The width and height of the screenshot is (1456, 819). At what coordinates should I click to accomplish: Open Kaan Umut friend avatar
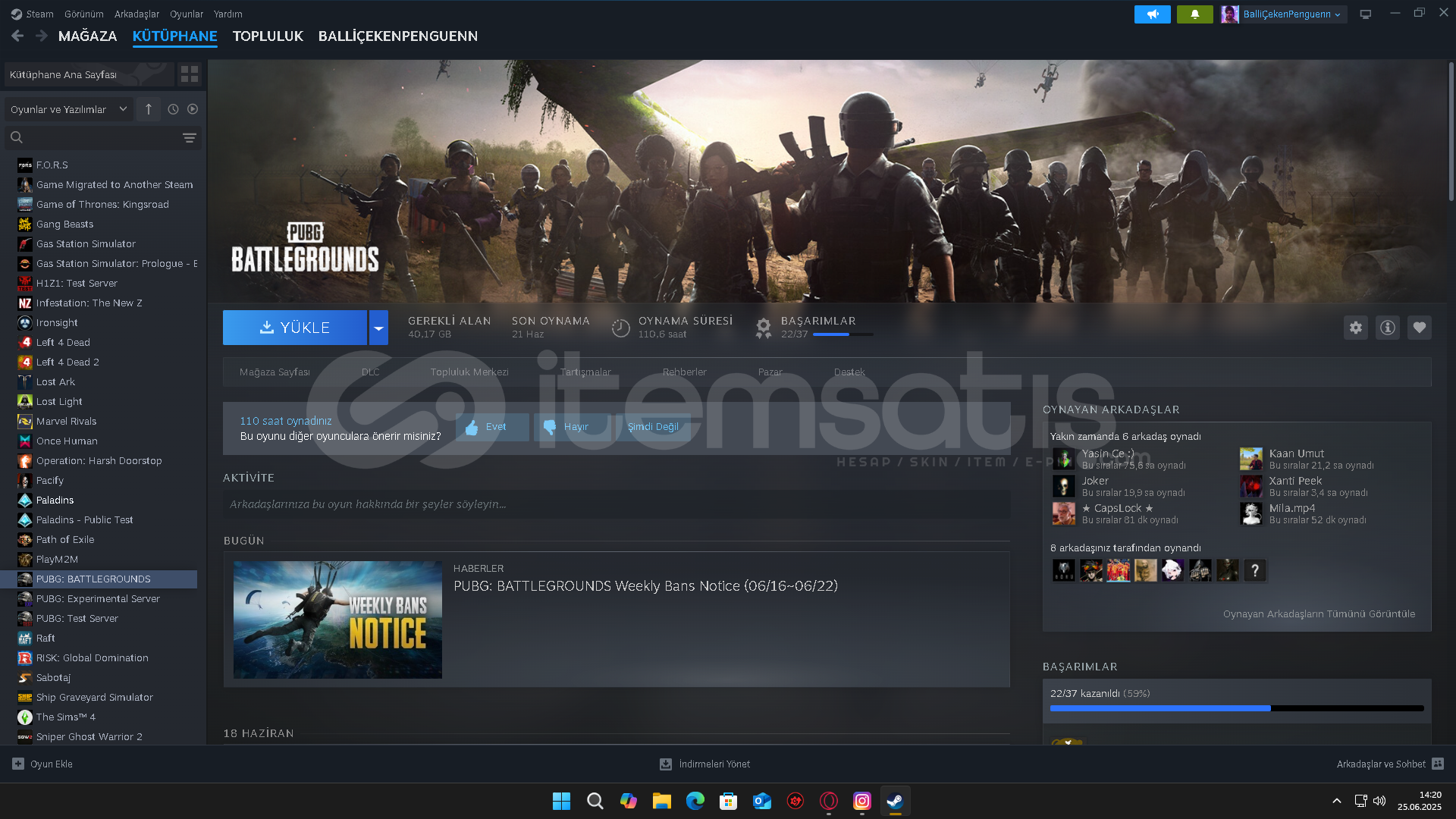point(1250,459)
